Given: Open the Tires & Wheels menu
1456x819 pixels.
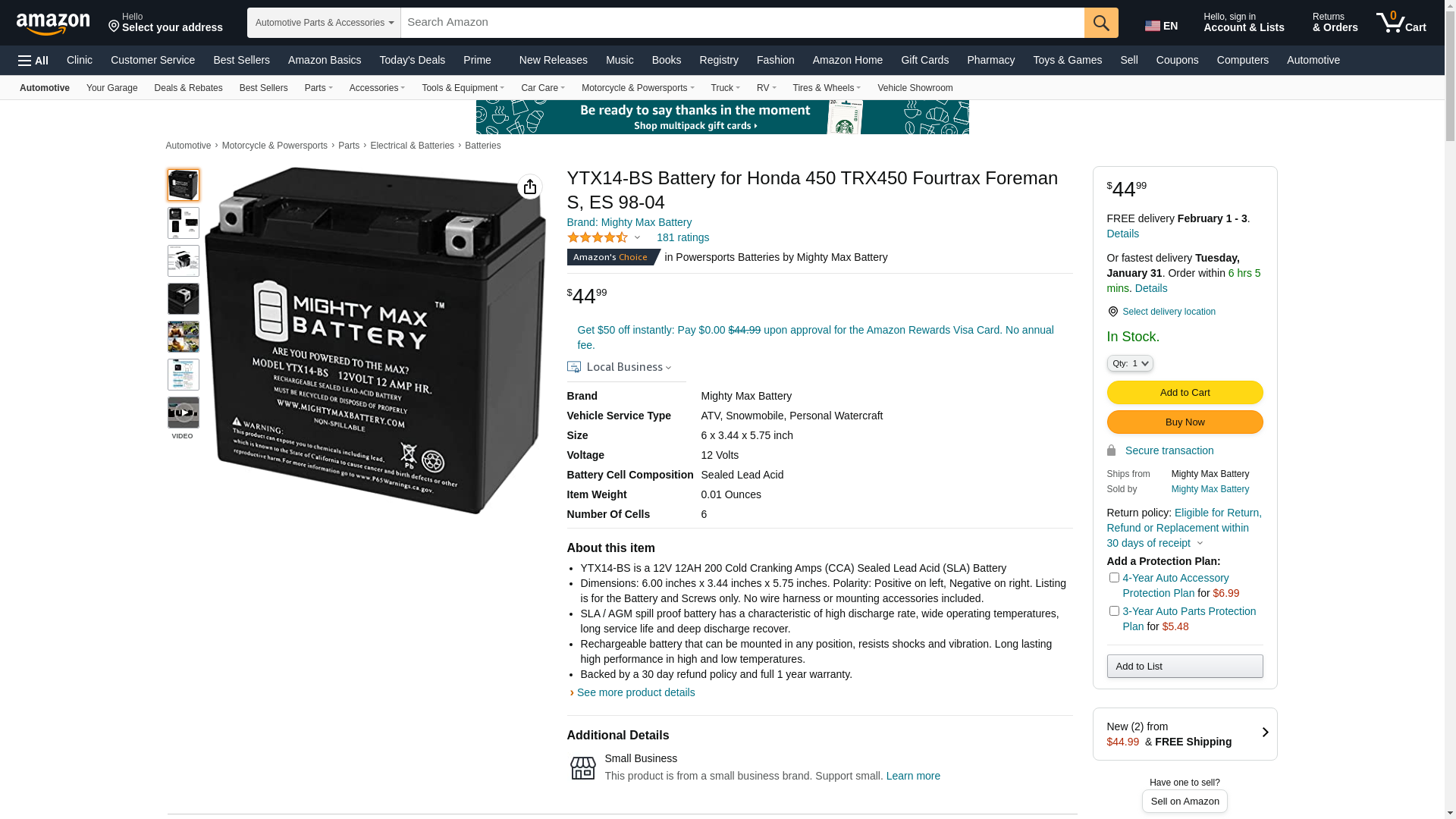Looking at the screenshot, I should pyautogui.click(x=827, y=88).
